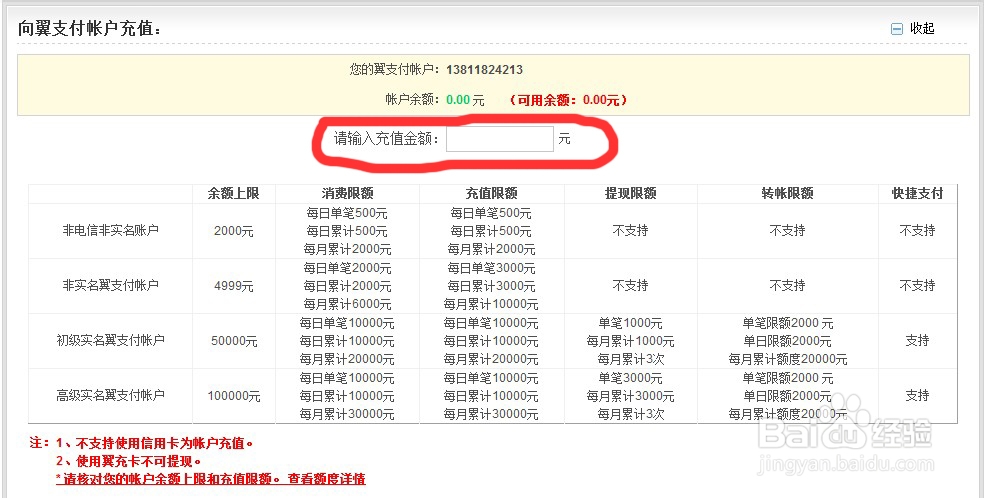Click the 转帐限额 column header
Viewport: 988px width, 498px height.
(x=788, y=194)
